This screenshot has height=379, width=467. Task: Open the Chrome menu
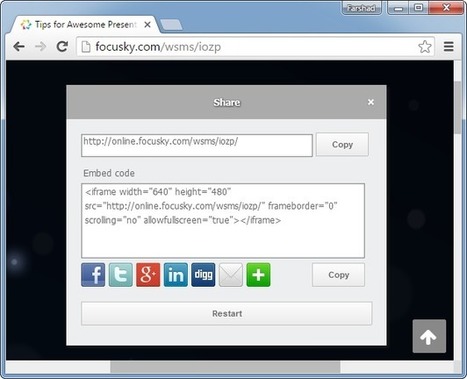pyautogui.click(x=449, y=47)
